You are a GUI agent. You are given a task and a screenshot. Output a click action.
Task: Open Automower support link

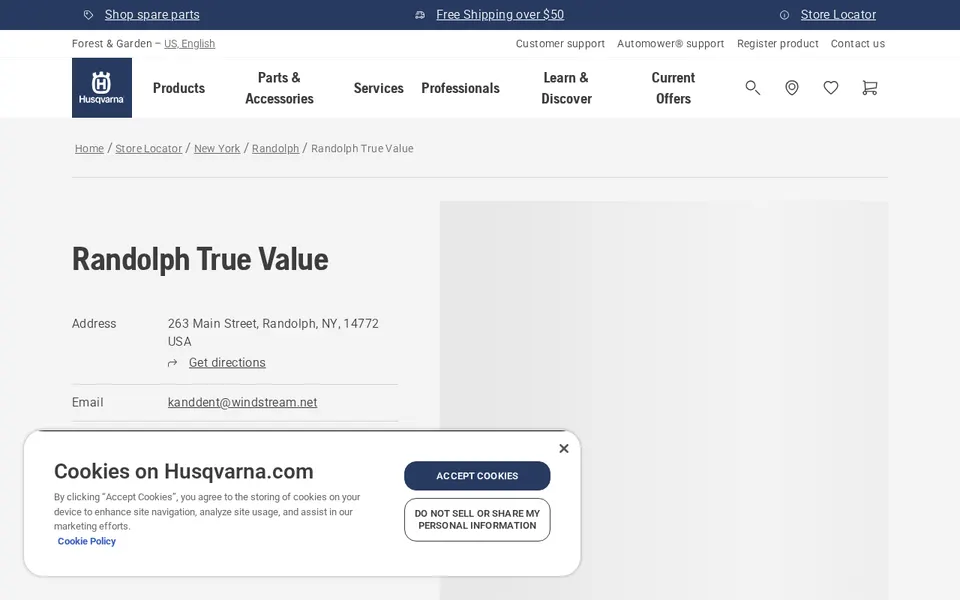point(670,43)
